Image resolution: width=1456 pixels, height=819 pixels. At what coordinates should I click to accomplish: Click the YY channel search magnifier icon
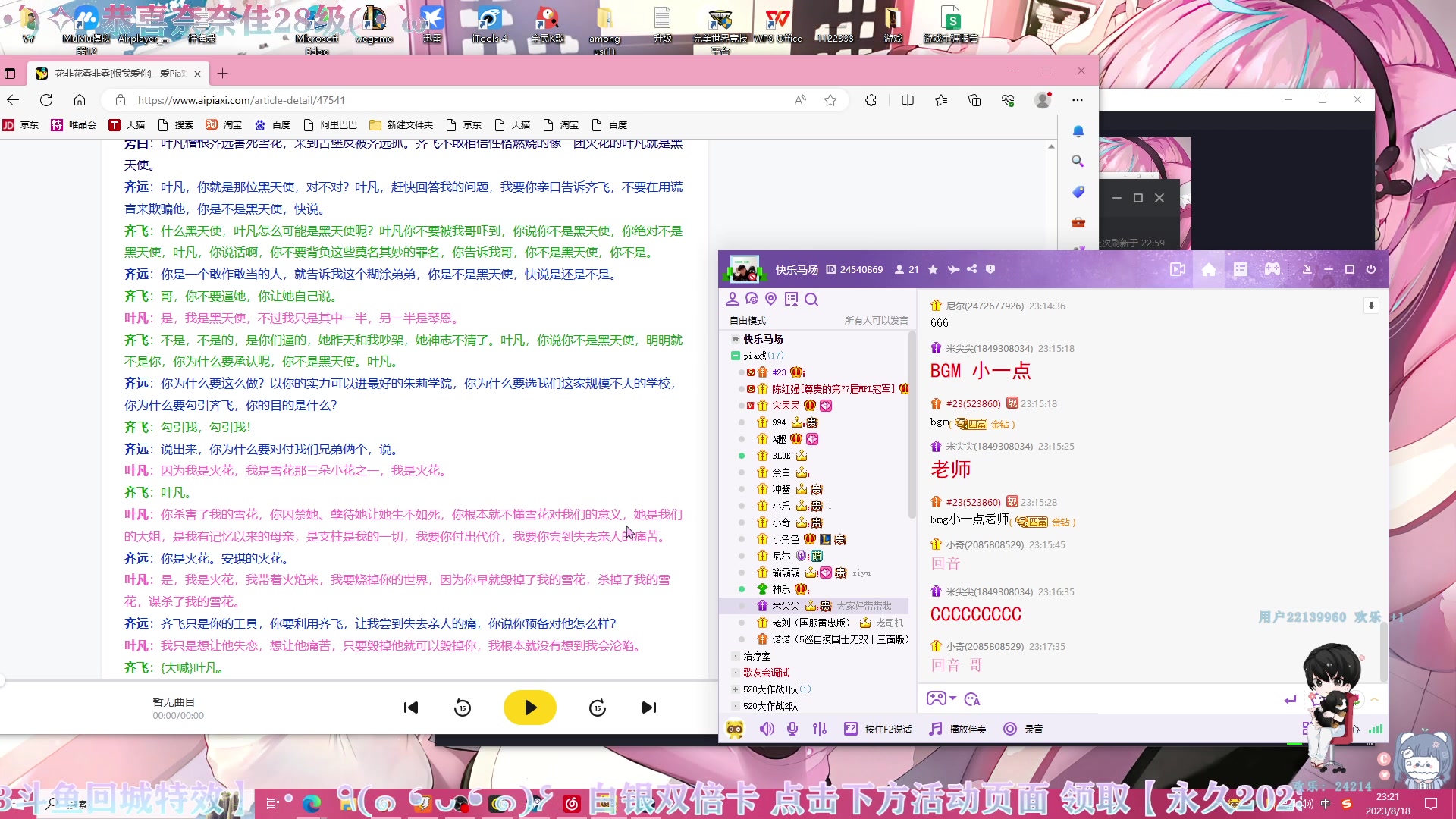[811, 300]
